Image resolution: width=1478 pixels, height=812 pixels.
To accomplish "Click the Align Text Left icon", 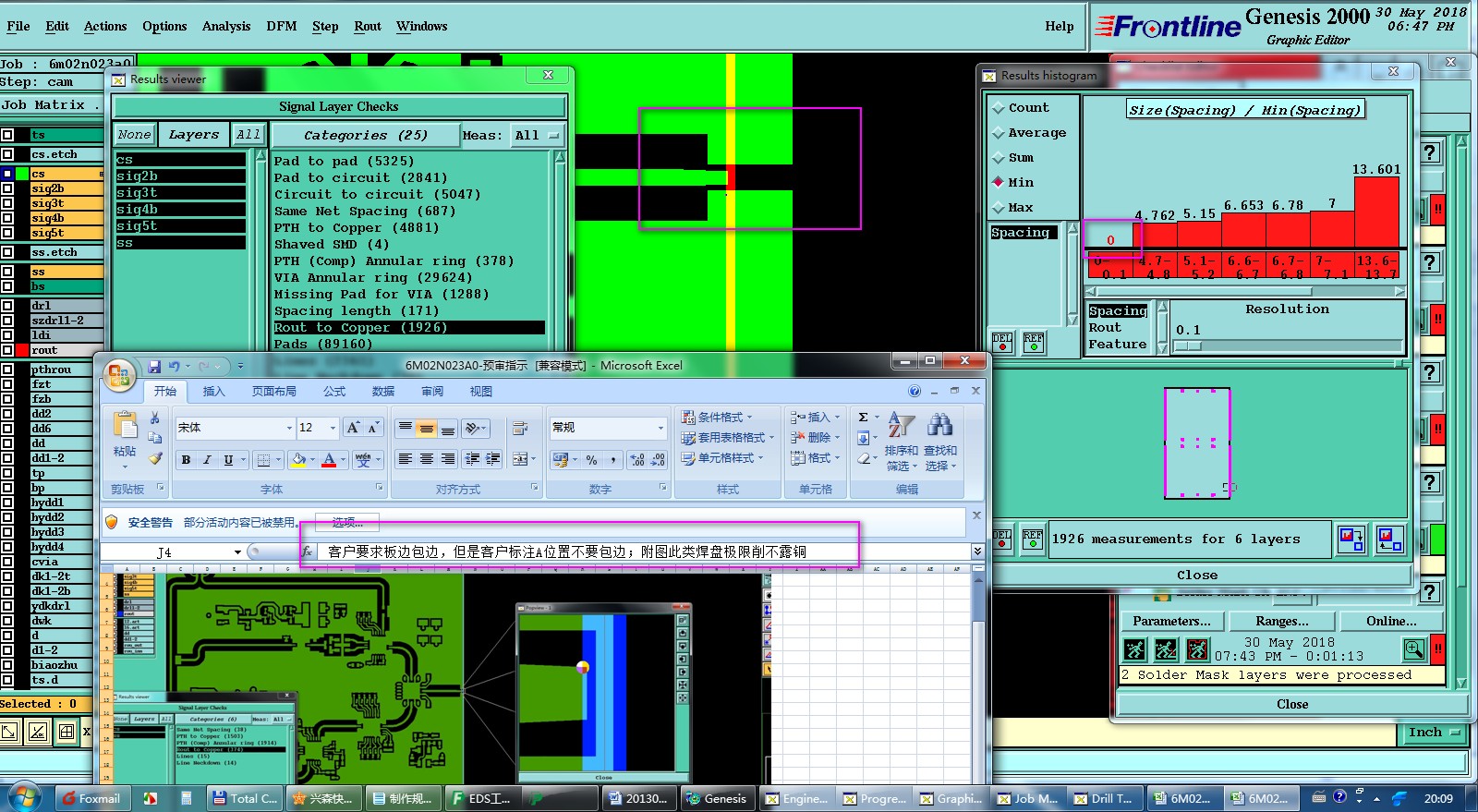I will pyautogui.click(x=405, y=459).
